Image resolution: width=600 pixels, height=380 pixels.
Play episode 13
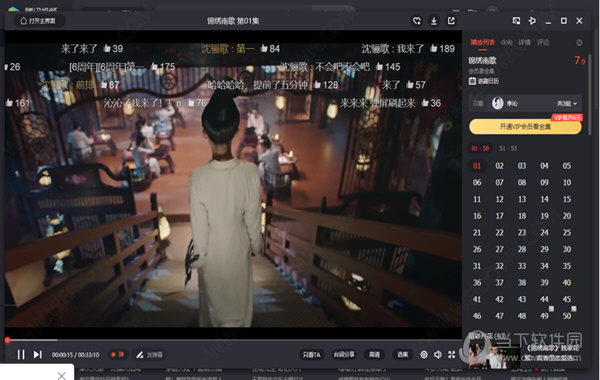(x=522, y=199)
